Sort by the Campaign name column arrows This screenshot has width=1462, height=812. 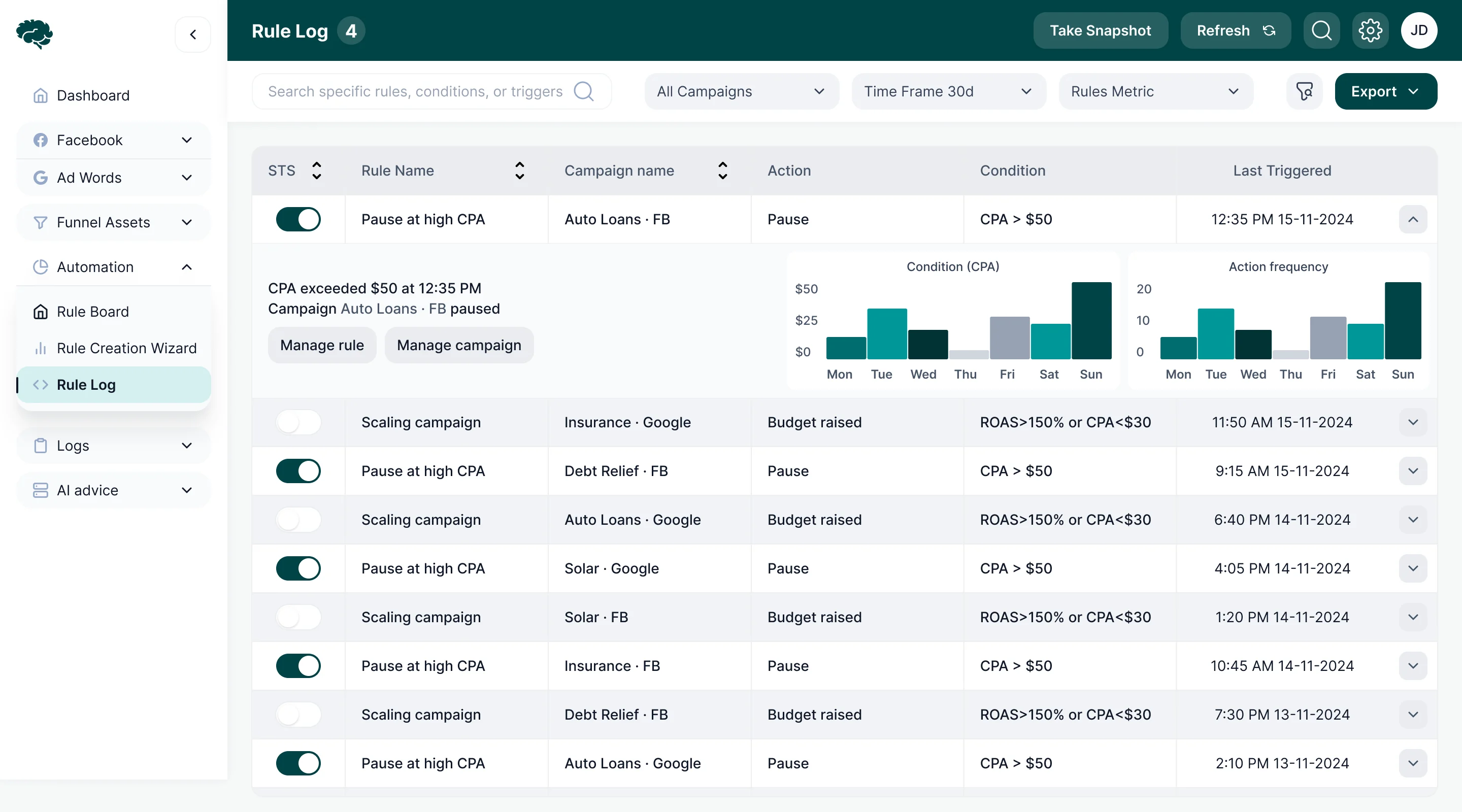coord(722,171)
